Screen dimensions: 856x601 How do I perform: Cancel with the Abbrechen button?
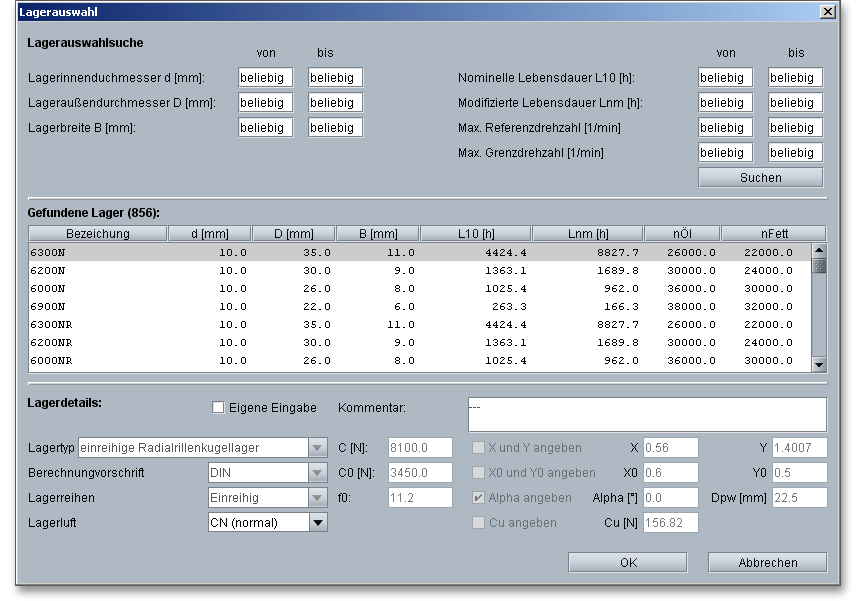767,562
